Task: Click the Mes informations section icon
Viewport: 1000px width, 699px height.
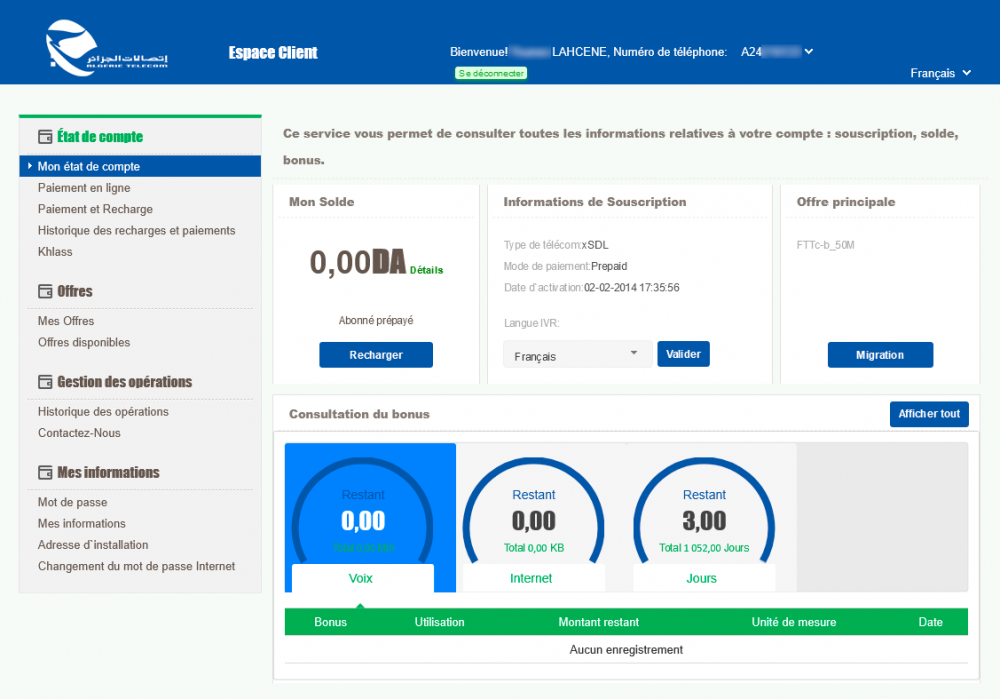Action: coord(45,473)
